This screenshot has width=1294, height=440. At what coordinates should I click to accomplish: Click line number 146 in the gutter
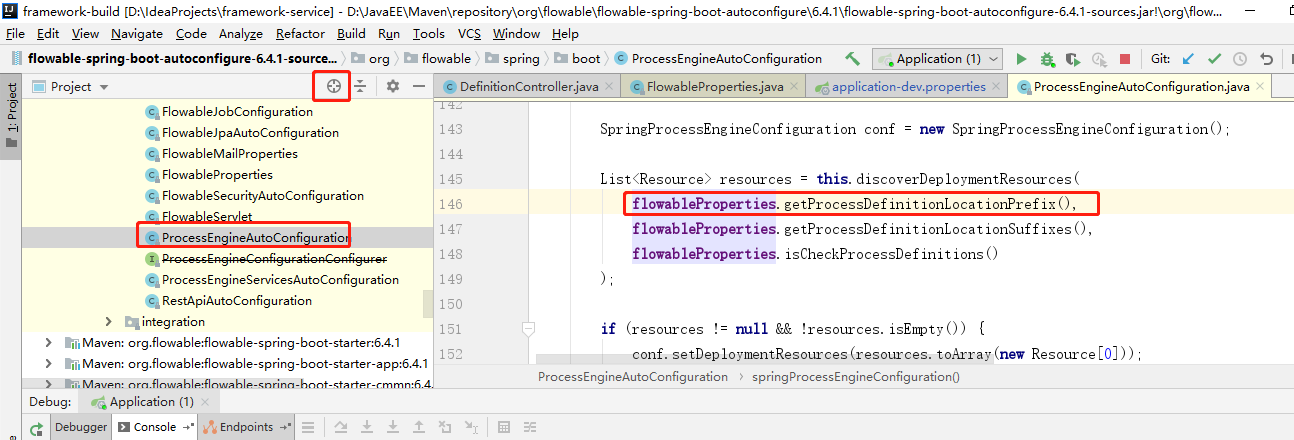point(451,204)
